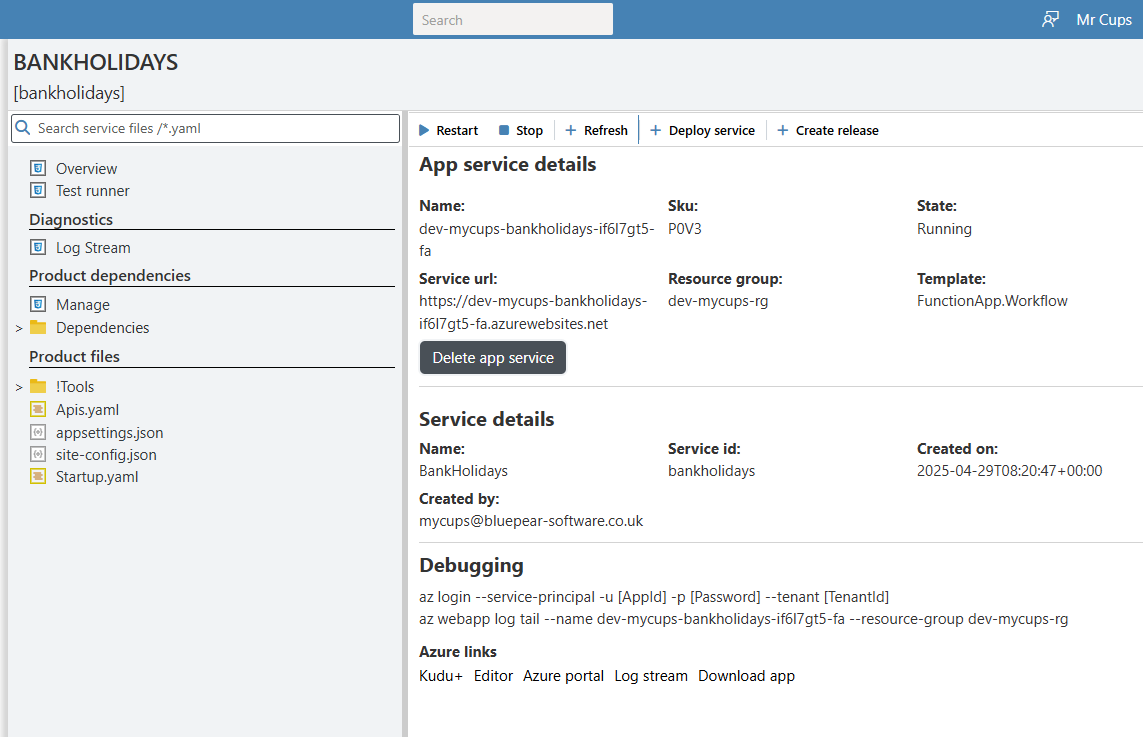
Task: Click Deploy service in toolbar
Action: (x=711, y=130)
